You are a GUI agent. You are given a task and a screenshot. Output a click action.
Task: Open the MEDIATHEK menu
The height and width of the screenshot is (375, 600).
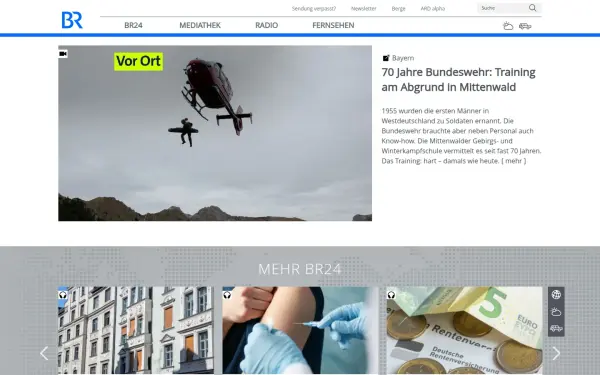pos(200,25)
